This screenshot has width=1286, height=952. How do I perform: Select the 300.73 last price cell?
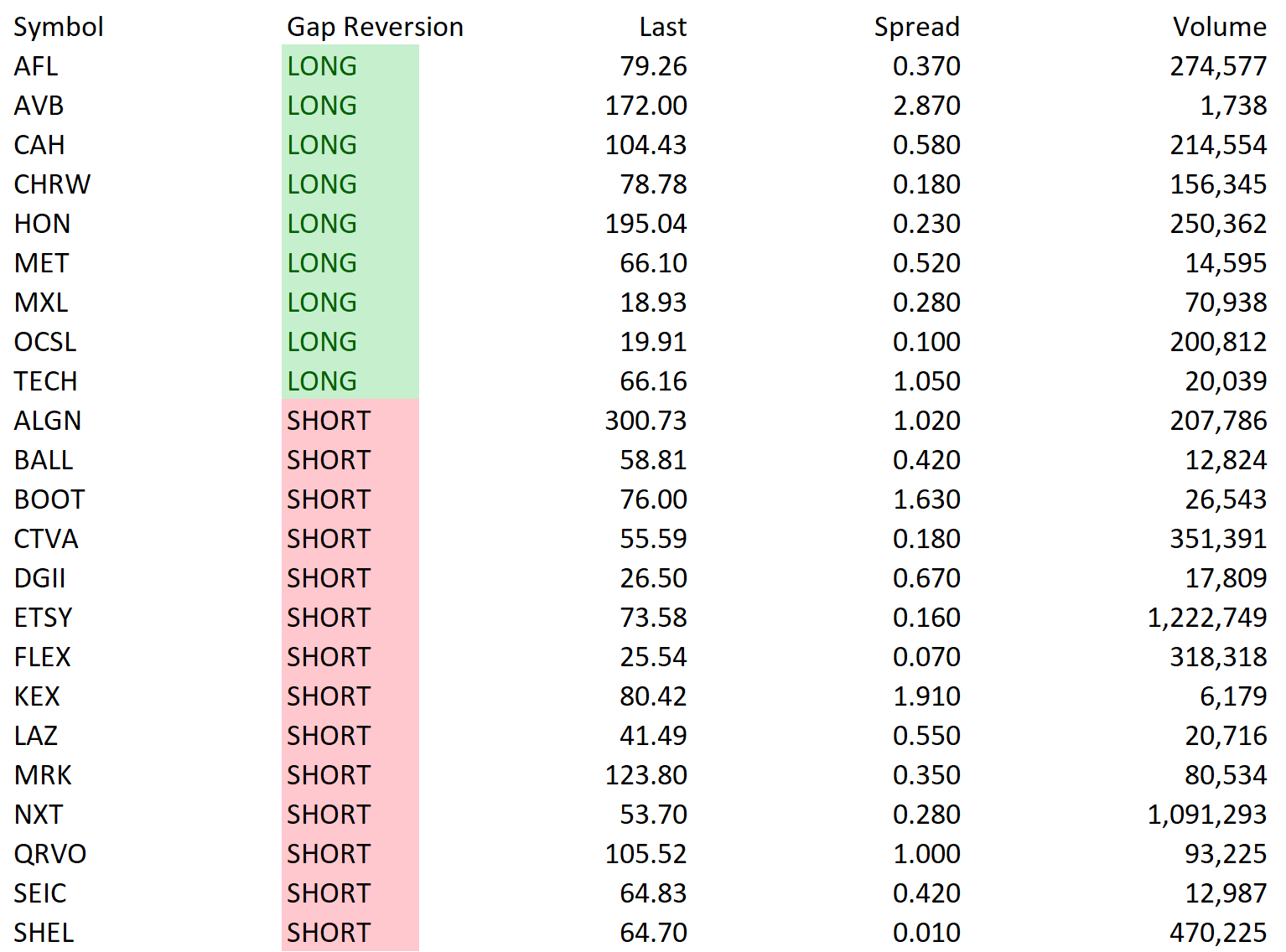646,421
